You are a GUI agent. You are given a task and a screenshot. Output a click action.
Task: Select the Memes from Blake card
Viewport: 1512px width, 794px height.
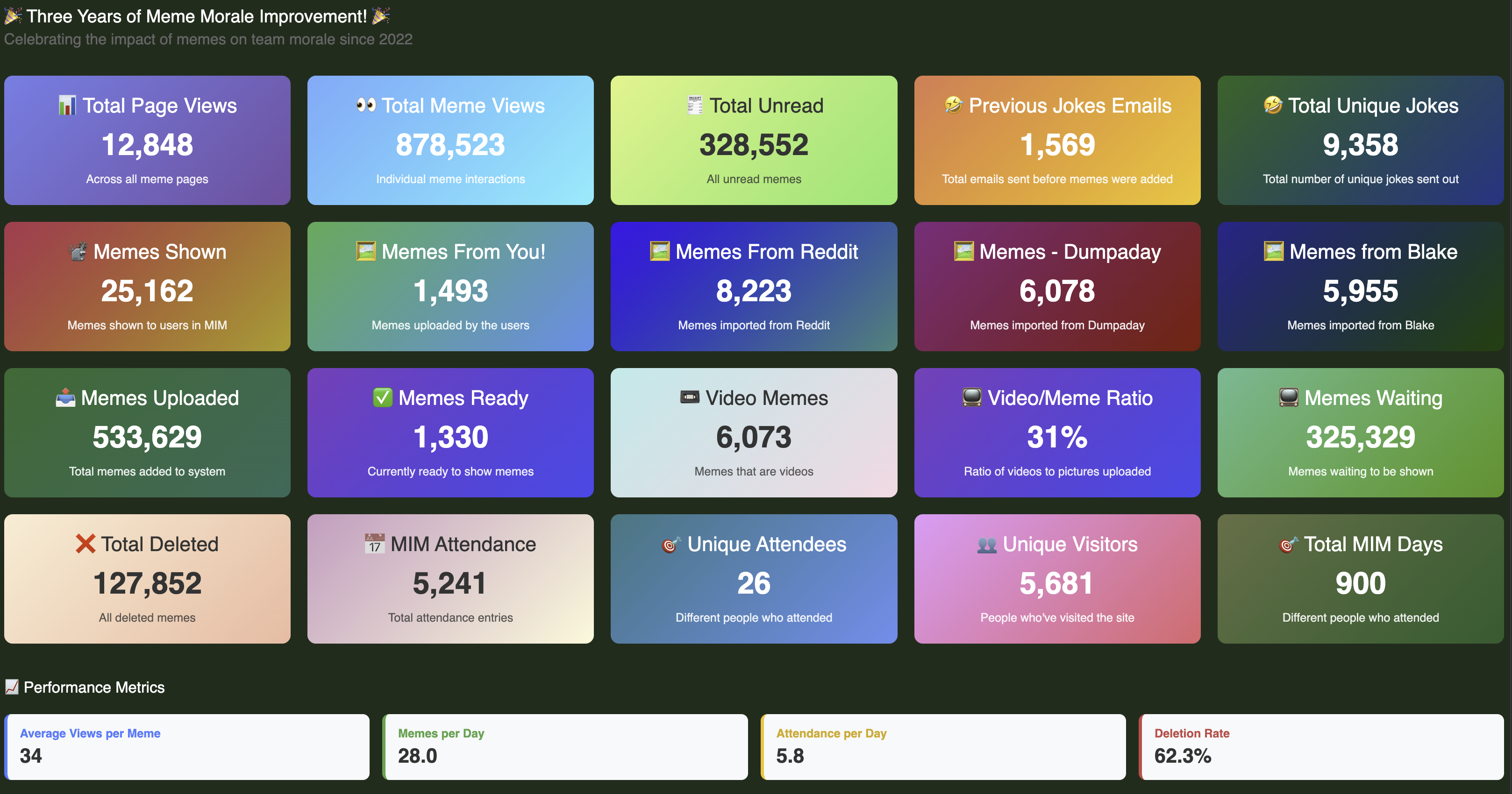pyautogui.click(x=1360, y=286)
